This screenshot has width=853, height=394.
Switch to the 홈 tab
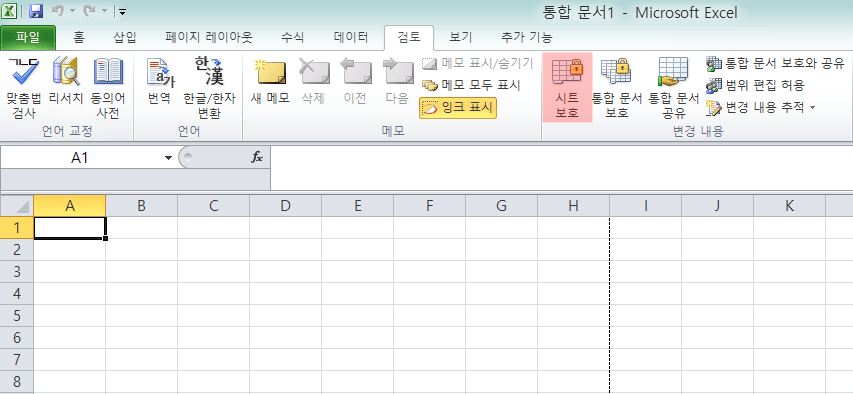click(x=79, y=38)
